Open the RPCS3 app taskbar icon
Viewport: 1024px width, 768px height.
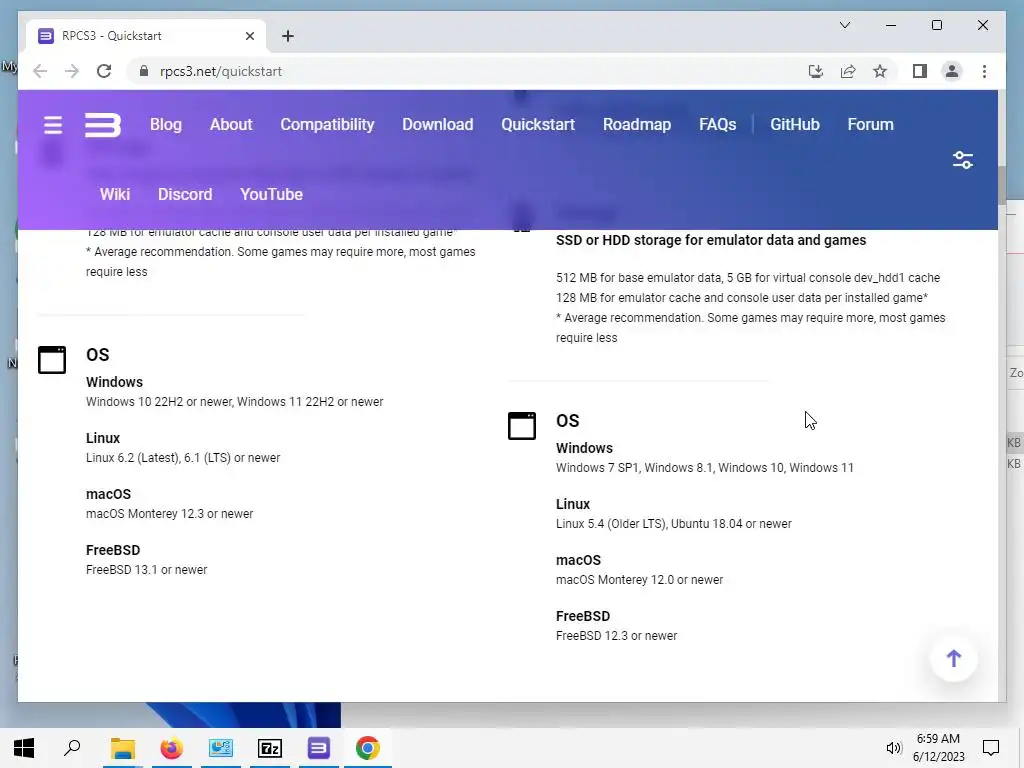(x=319, y=748)
